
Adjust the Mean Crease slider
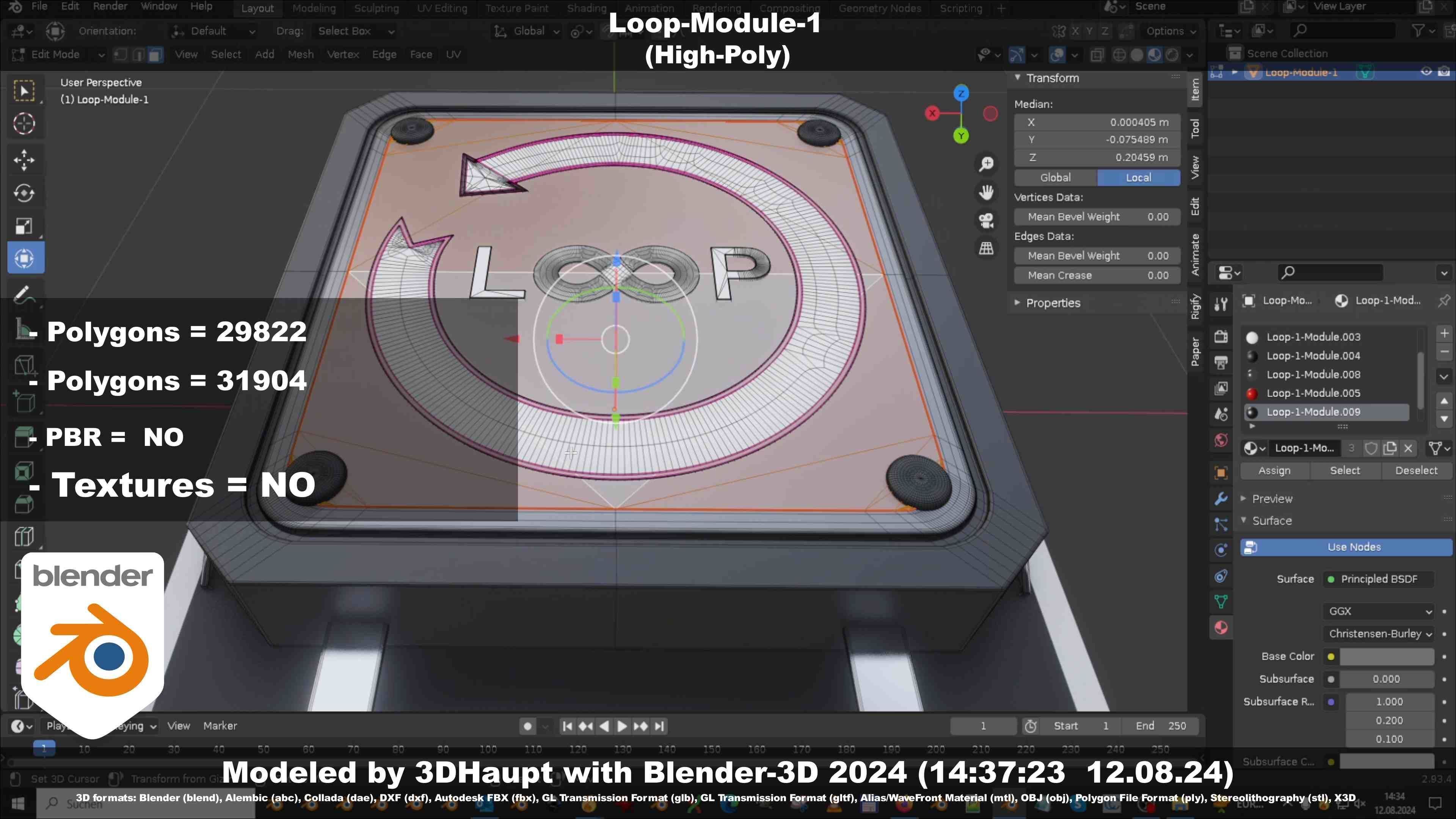pyautogui.click(x=1097, y=275)
